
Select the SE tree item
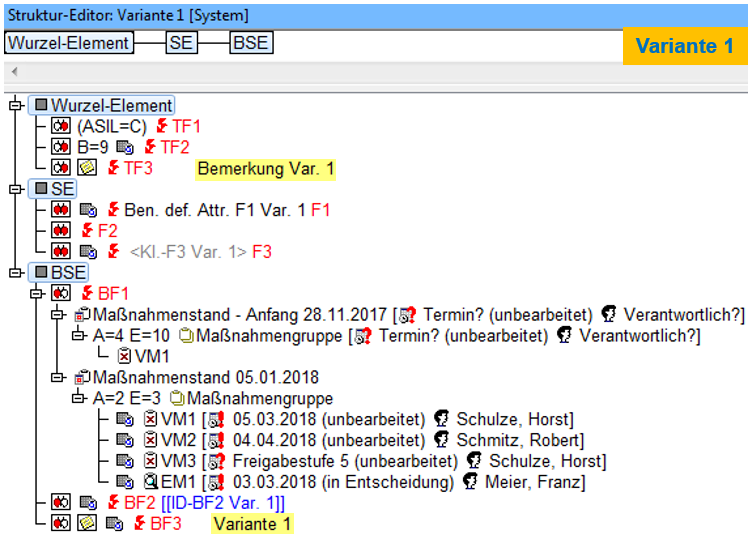(x=53, y=189)
